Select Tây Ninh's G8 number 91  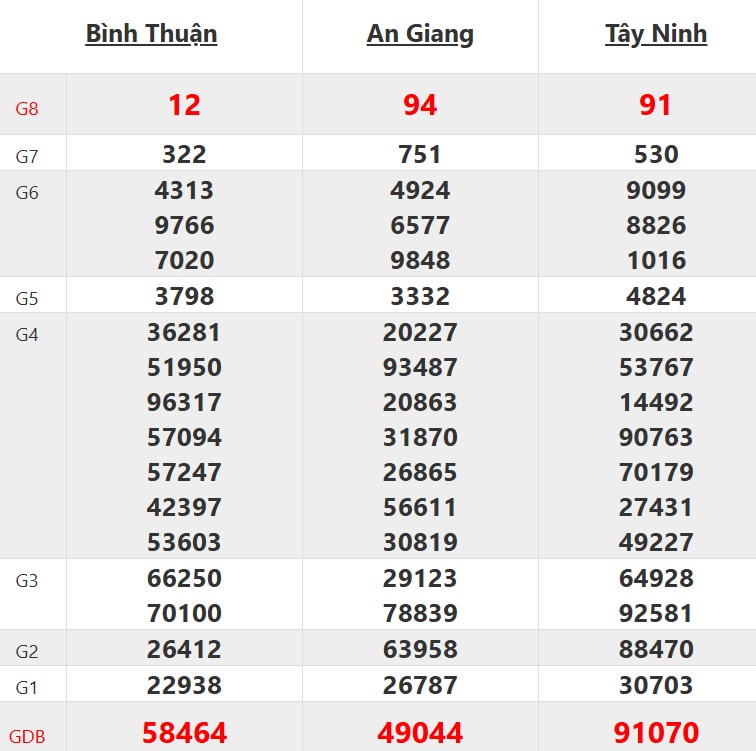click(655, 105)
